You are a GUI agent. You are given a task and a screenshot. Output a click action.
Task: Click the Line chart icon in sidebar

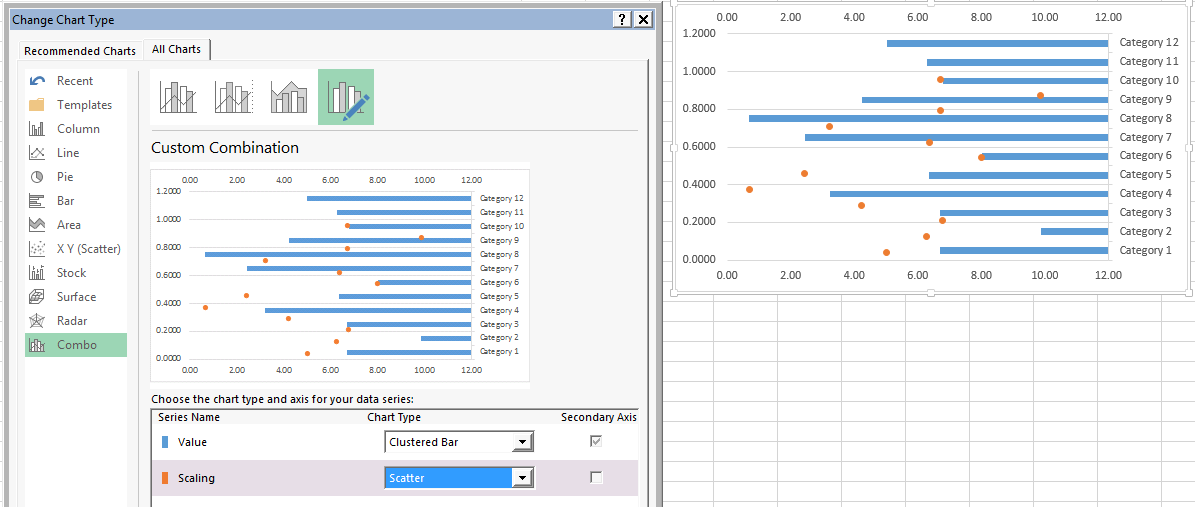(37, 153)
